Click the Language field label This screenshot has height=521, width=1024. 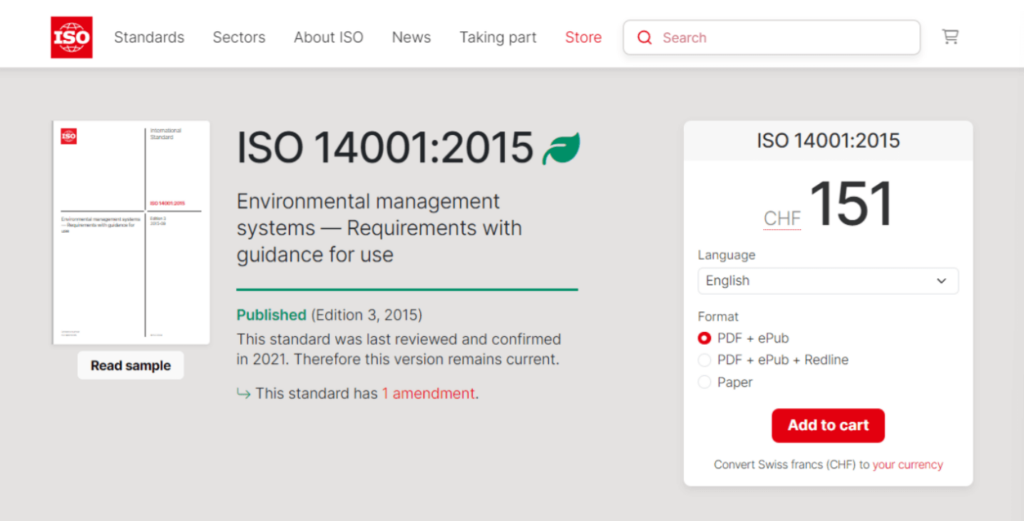[x=726, y=255]
